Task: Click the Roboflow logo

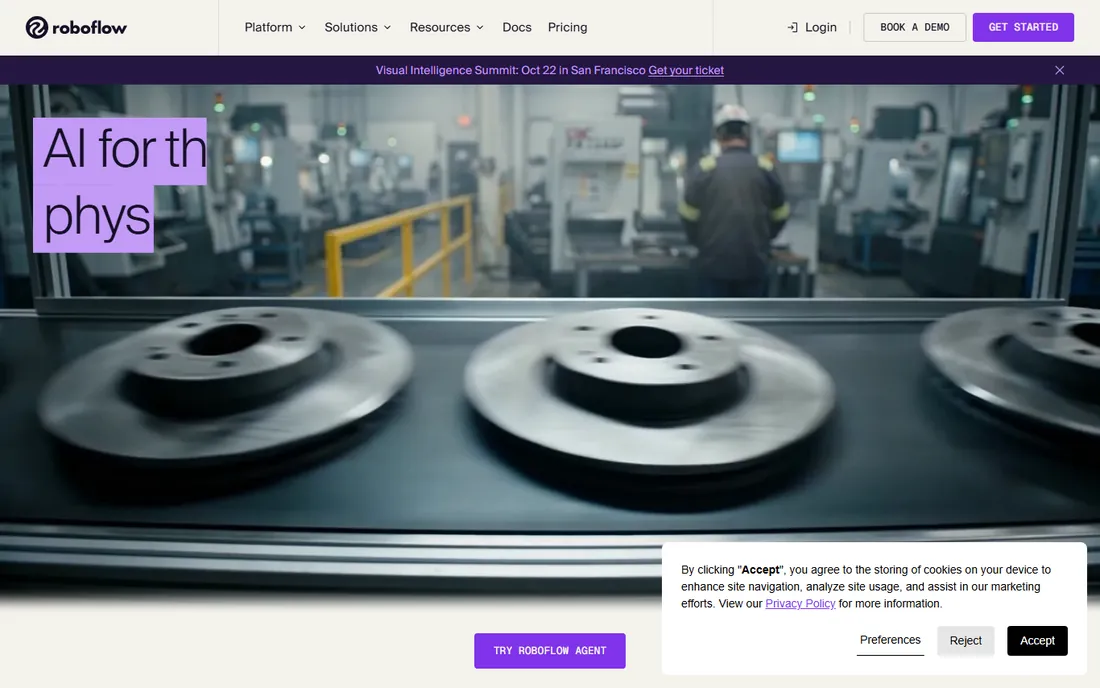Action: click(x=76, y=27)
